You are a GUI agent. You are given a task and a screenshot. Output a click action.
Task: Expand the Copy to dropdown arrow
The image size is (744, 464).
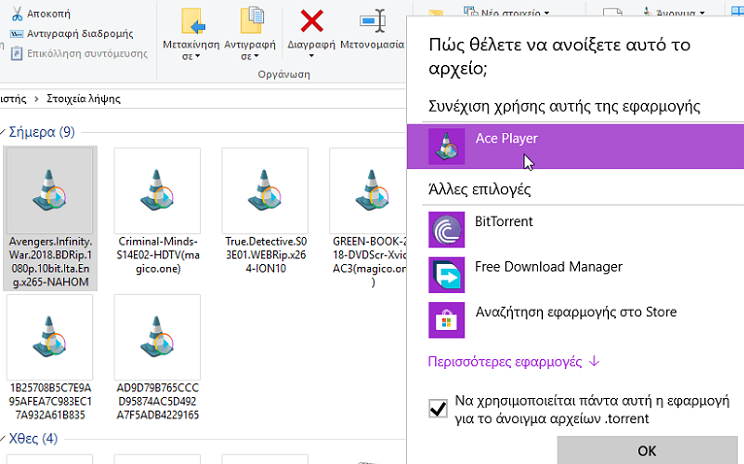pos(256,56)
